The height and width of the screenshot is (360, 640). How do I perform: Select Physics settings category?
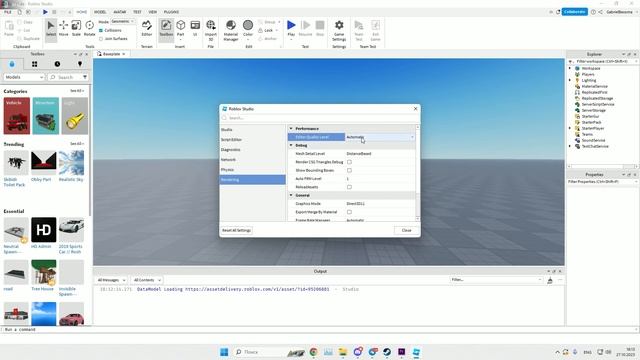tap(252, 169)
